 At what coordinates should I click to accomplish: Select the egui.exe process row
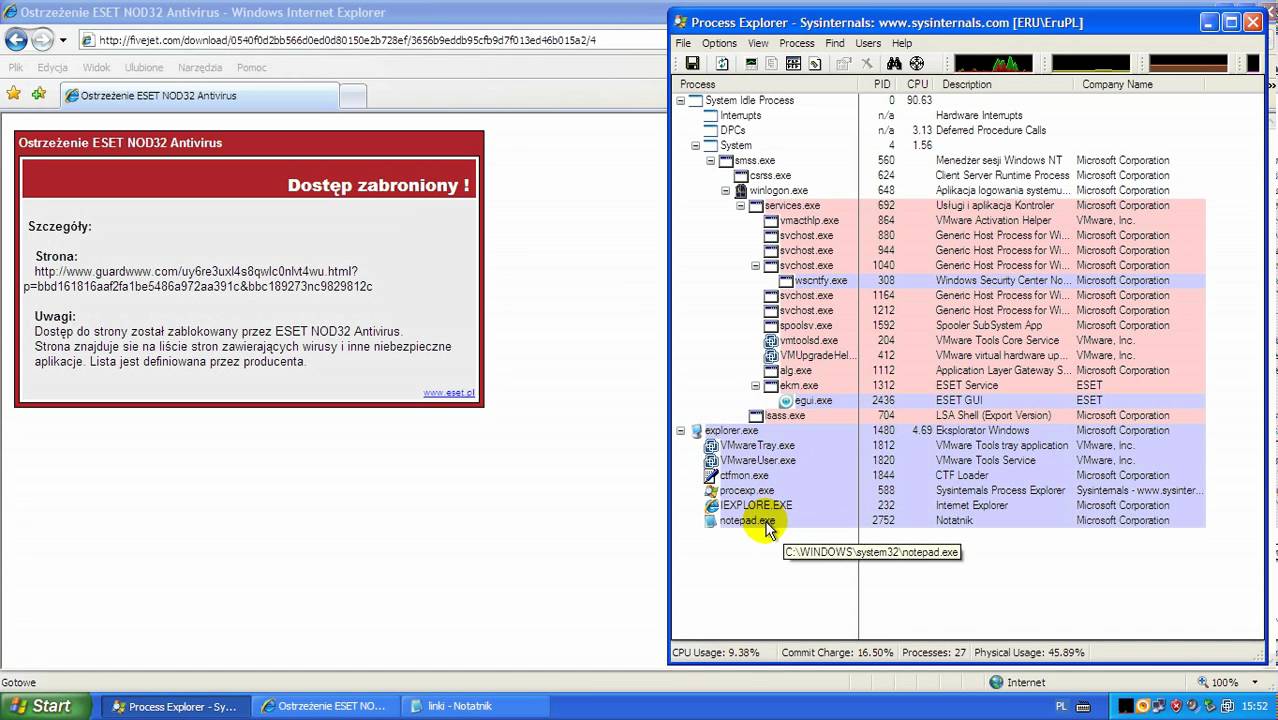939,400
